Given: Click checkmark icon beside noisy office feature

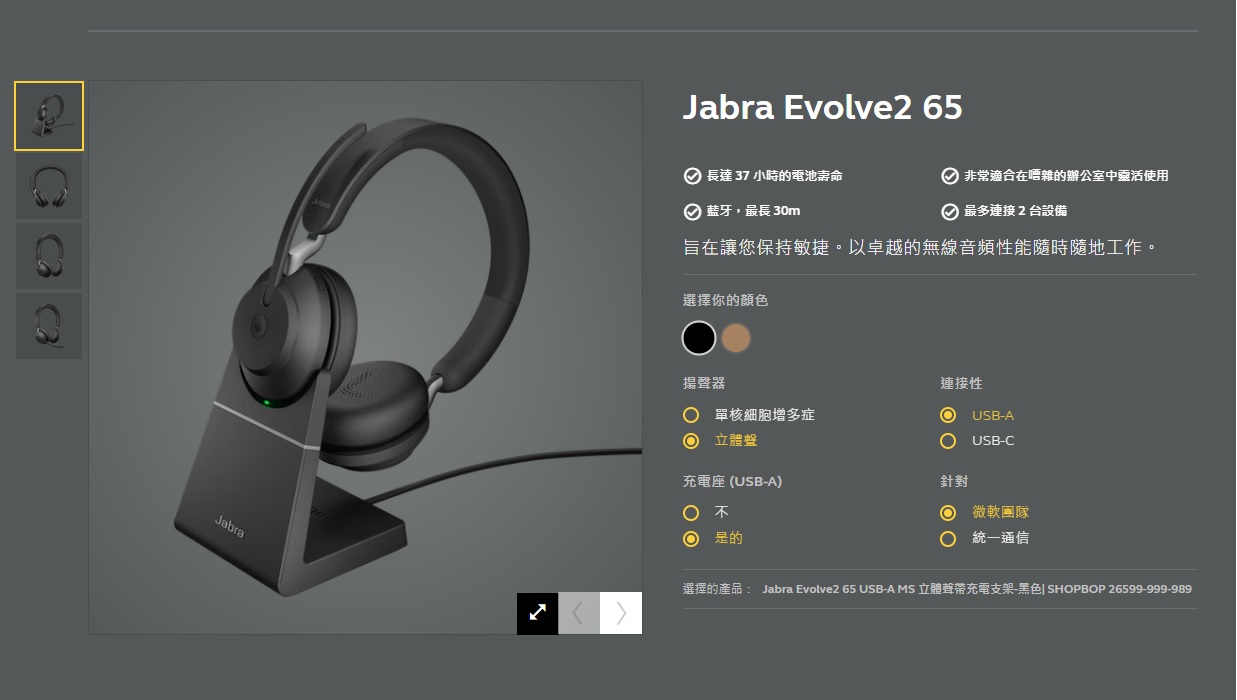Looking at the screenshot, I should 950,176.
